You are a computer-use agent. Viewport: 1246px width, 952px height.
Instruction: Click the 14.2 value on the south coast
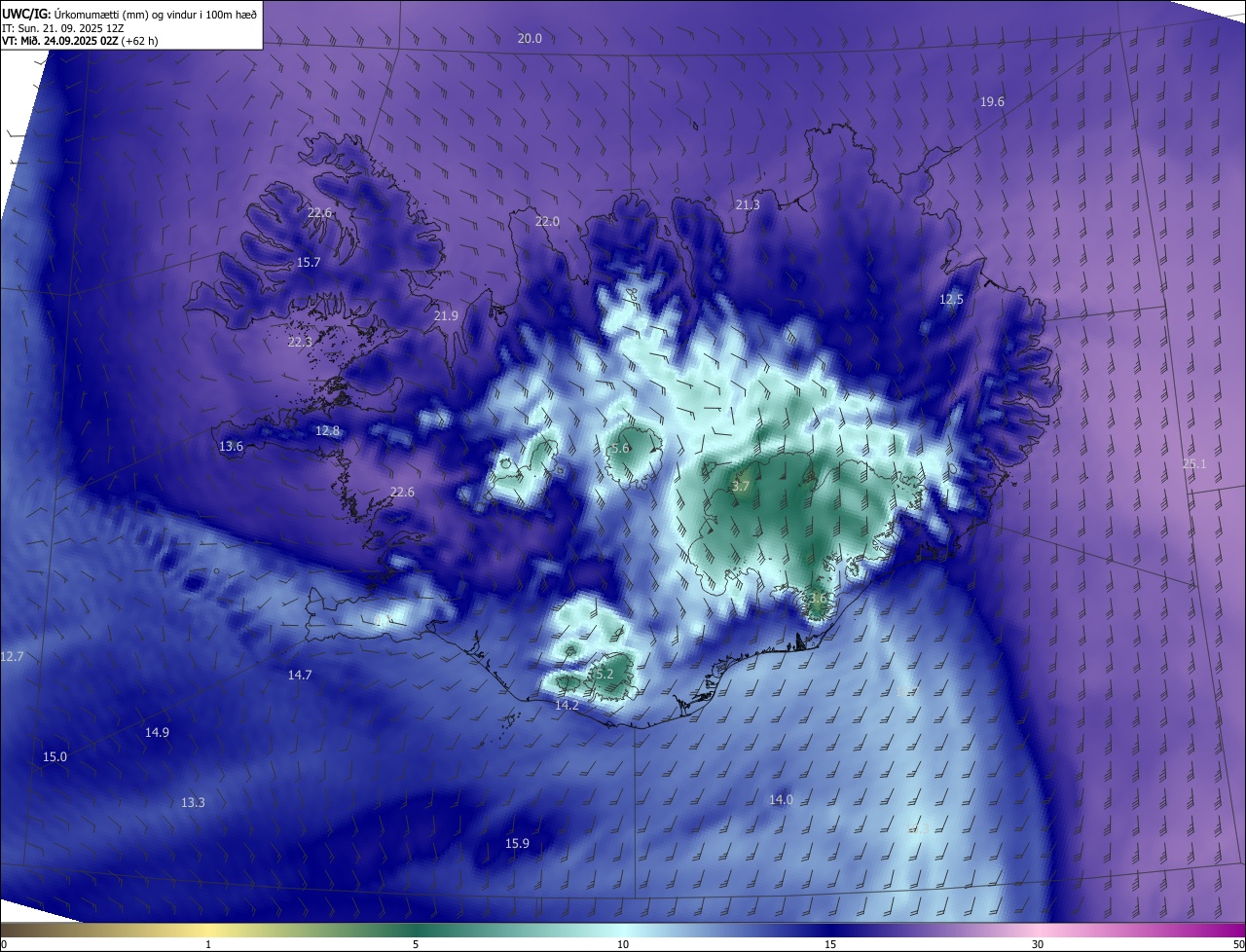[567, 705]
